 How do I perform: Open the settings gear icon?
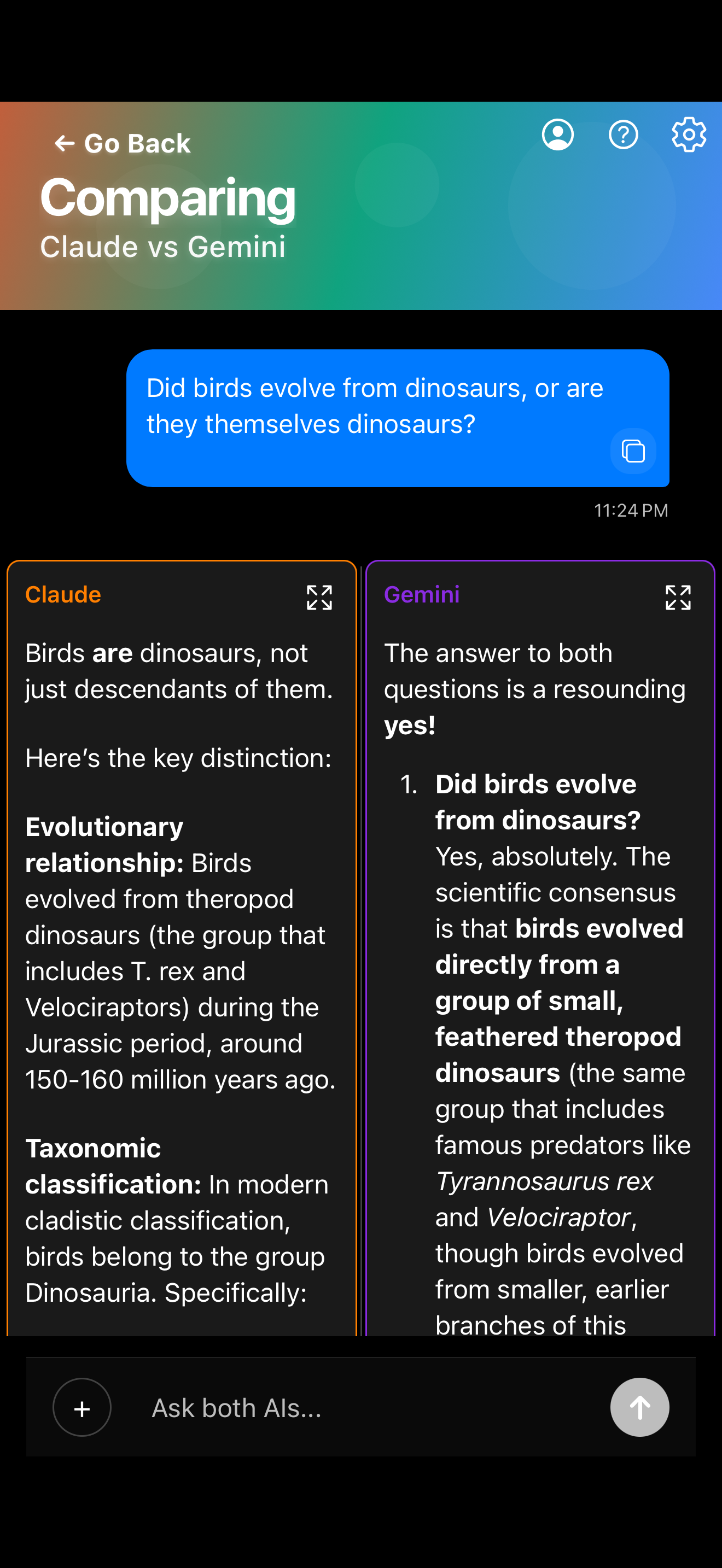coord(688,134)
